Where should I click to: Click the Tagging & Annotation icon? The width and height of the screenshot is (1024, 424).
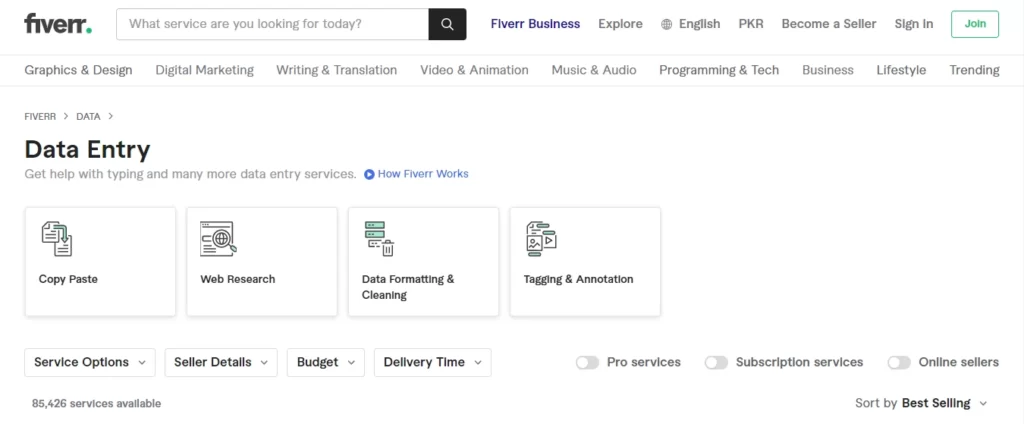pos(541,238)
